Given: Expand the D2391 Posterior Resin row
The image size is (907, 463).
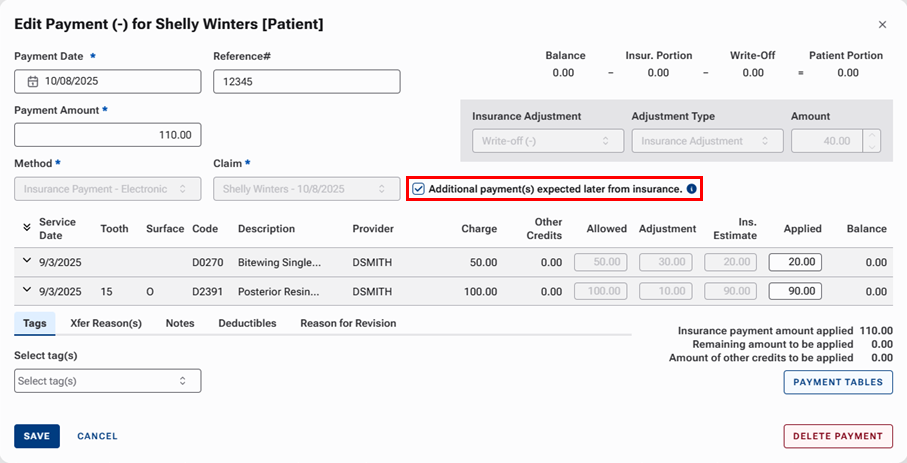Looking at the screenshot, I should coord(26,292).
